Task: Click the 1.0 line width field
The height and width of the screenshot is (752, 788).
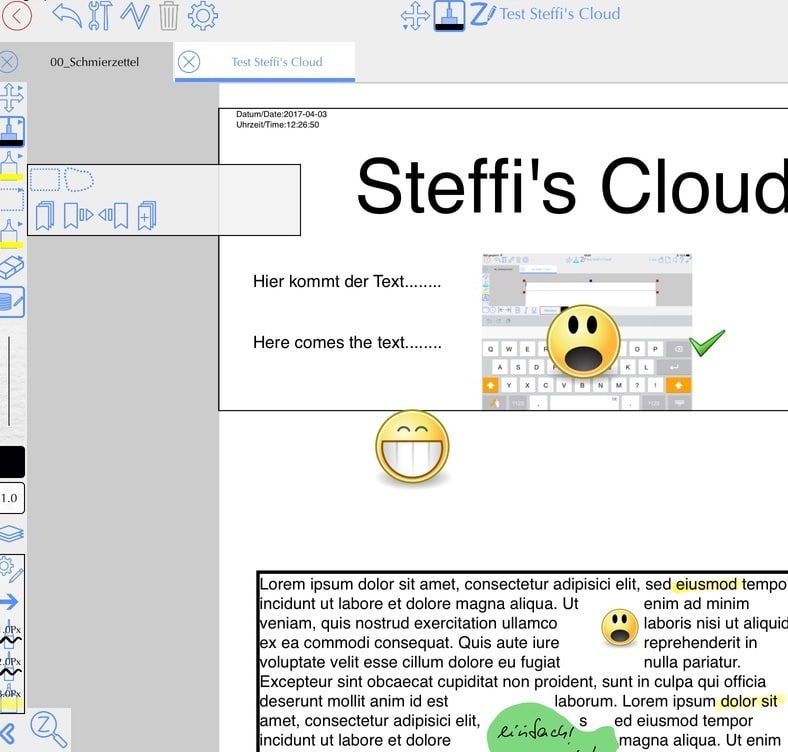Action: point(11,498)
